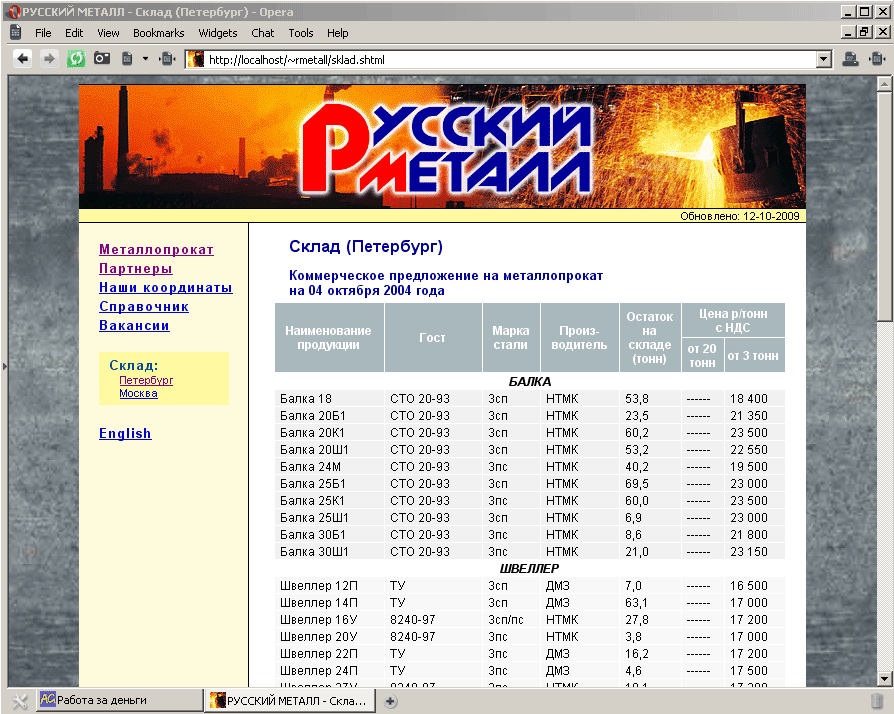Reload the page with green refresh icon
Image resolution: width=894 pixels, height=714 pixels.
(75, 59)
